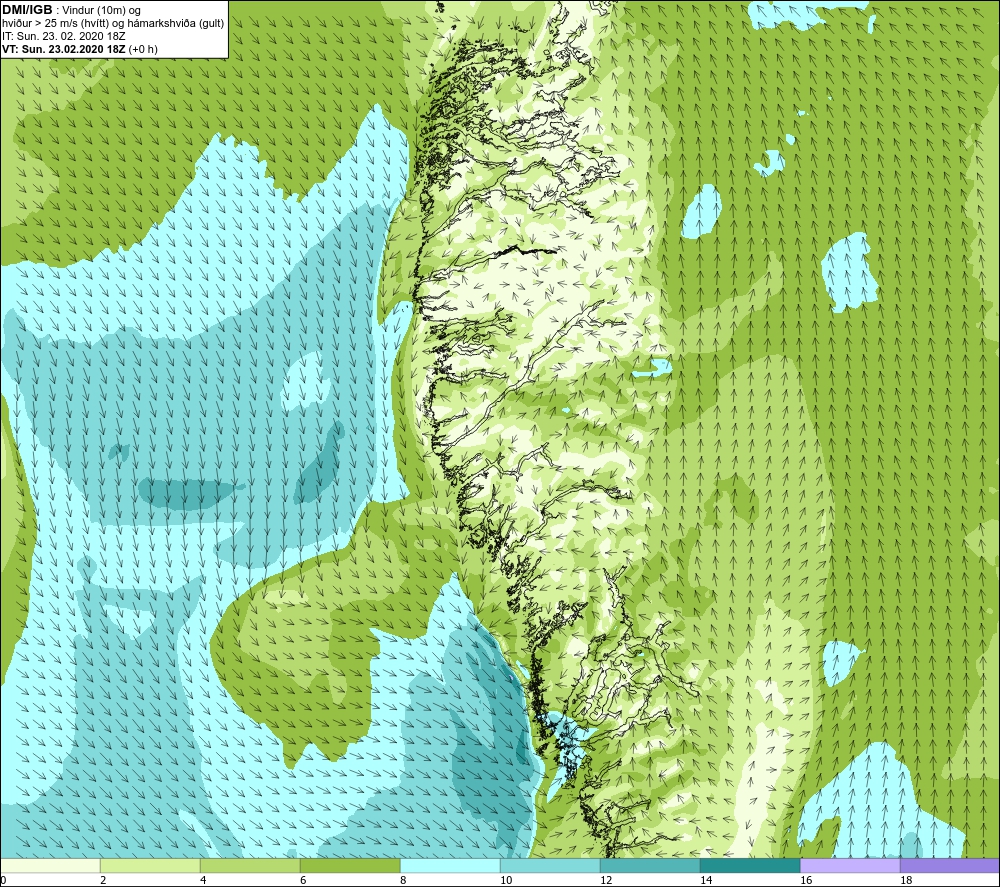Image resolution: width=1000 pixels, height=887 pixels.
Task: Click the legend label '8'
Action: point(403,881)
